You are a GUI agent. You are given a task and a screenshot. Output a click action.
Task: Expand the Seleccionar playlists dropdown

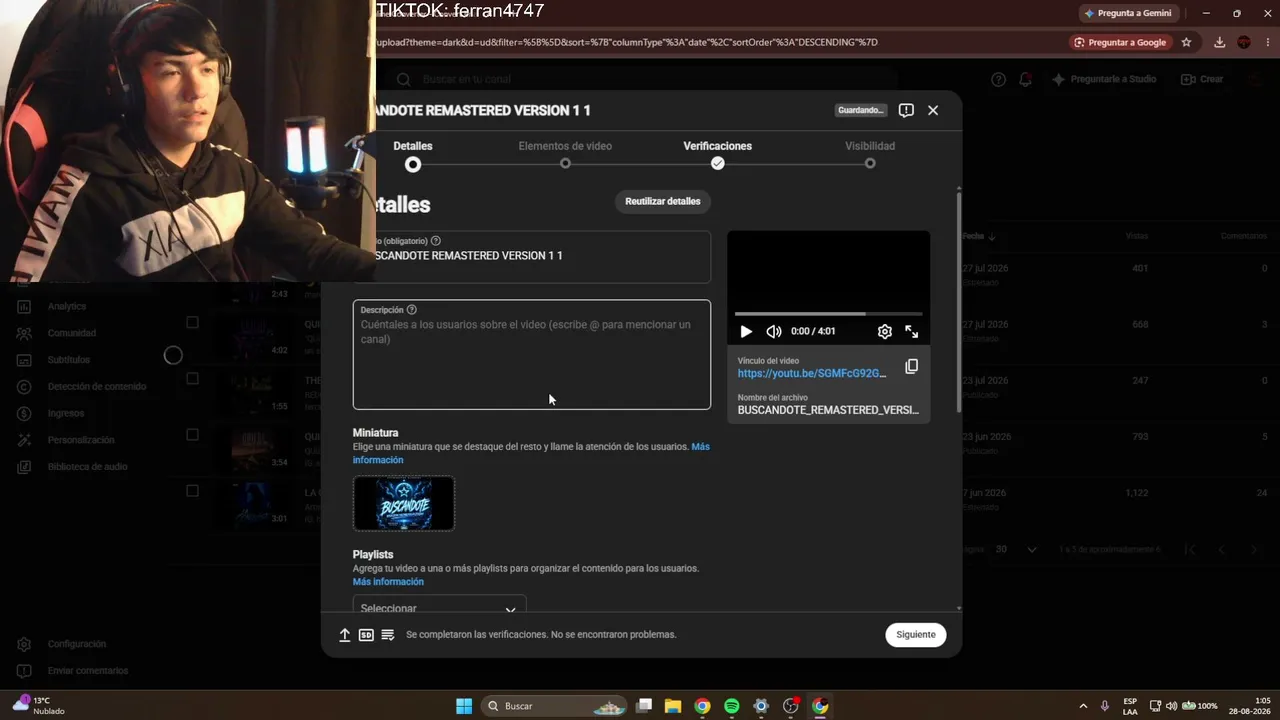(x=439, y=606)
